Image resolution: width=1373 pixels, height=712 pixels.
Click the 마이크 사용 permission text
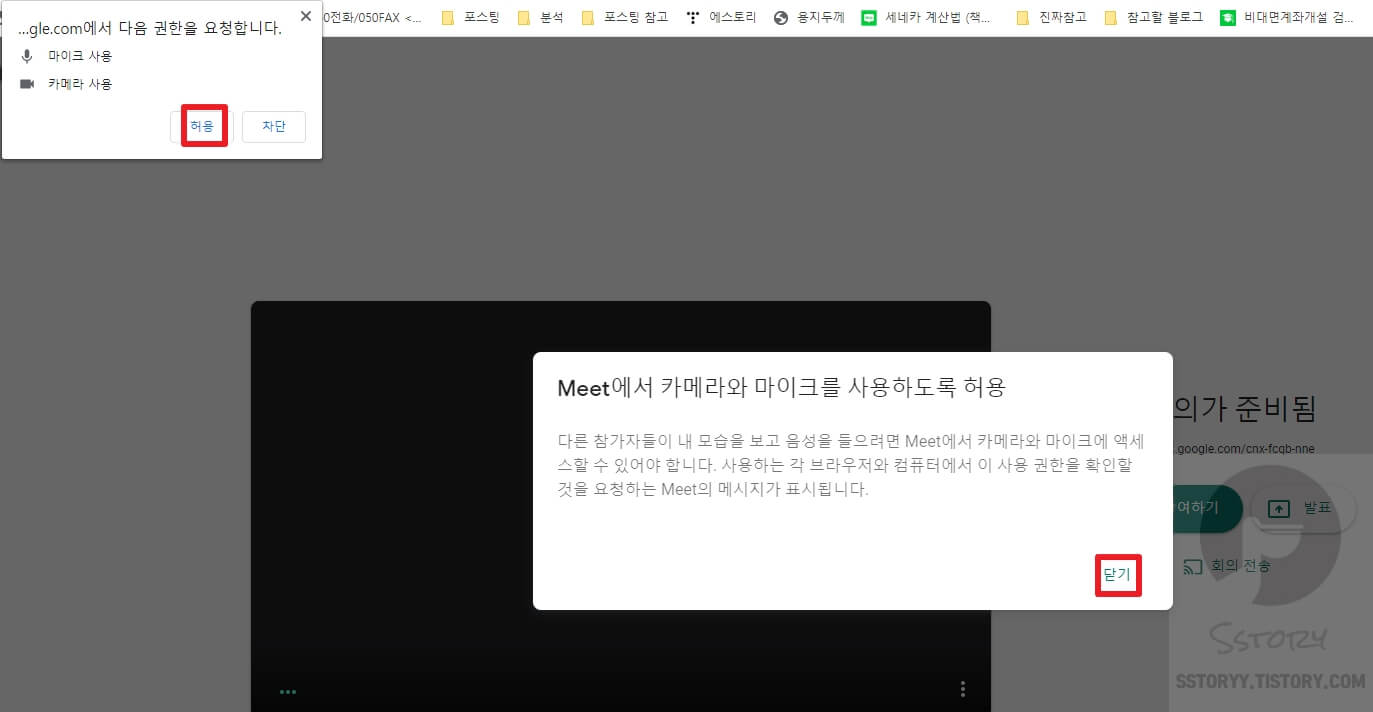pos(80,56)
